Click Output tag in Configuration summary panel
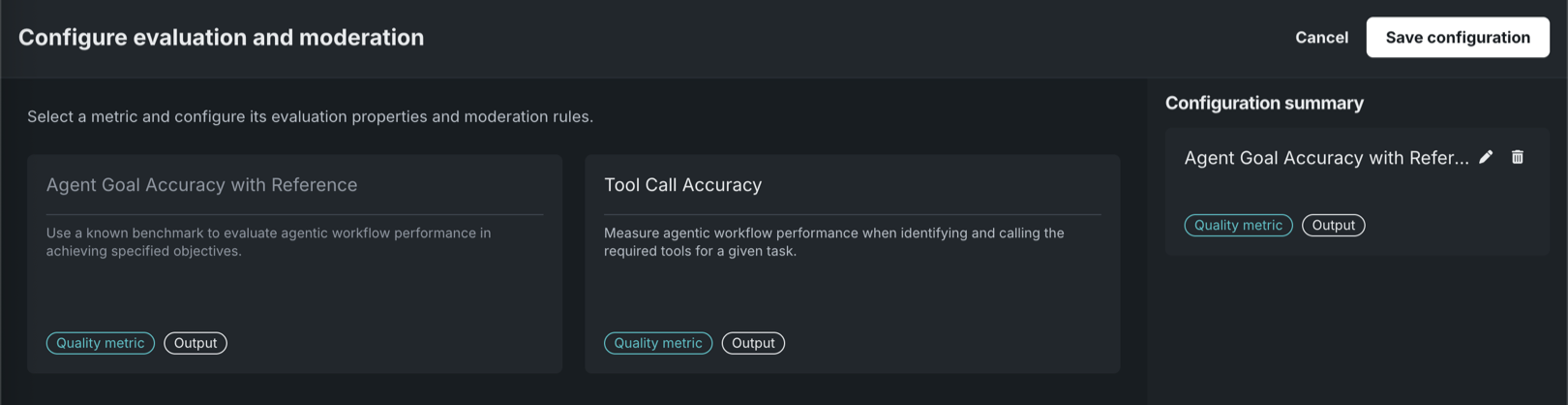 pos(1333,225)
